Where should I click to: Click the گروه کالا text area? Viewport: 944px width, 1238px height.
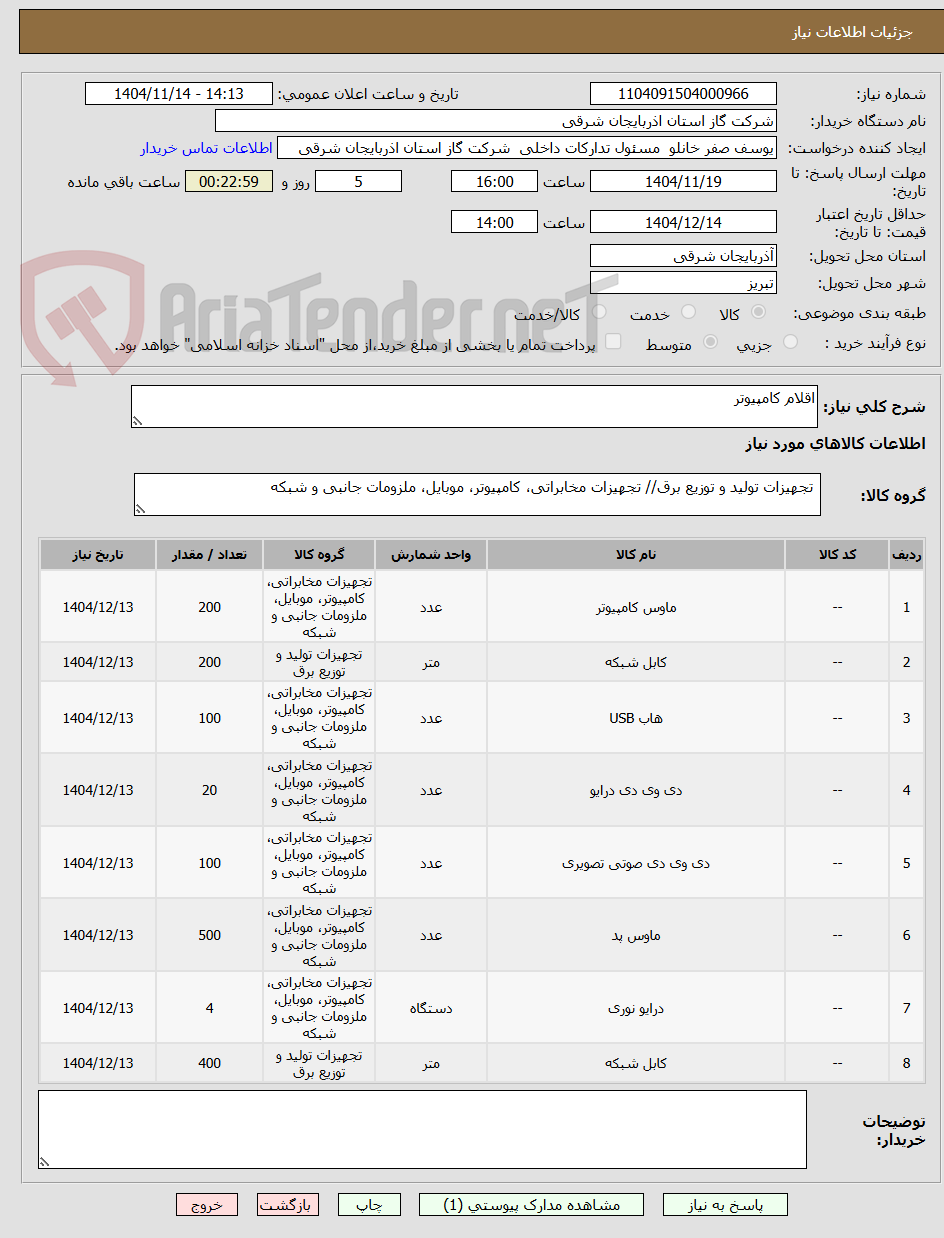477,495
